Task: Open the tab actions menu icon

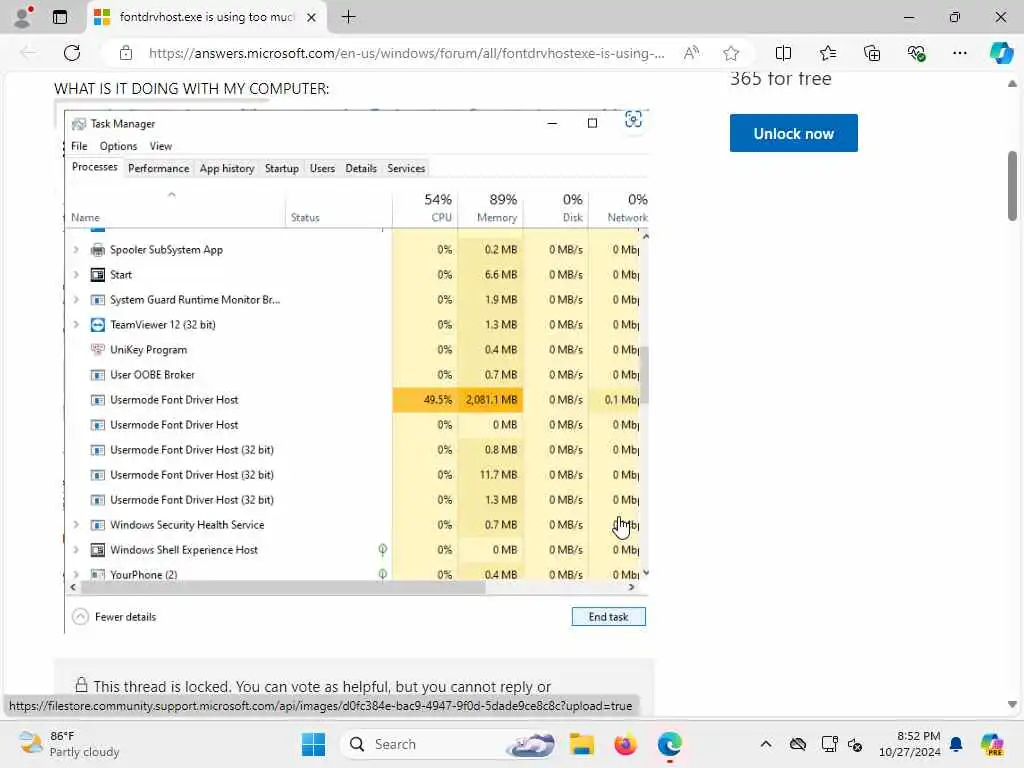Action: [x=60, y=17]
